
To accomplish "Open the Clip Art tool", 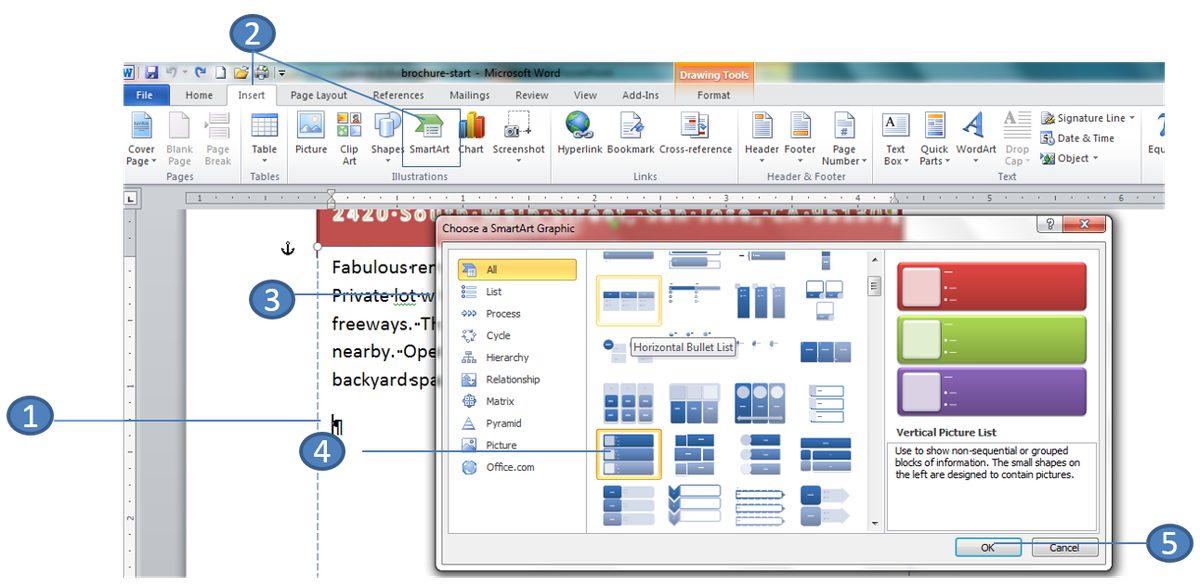I will point(349,138).
